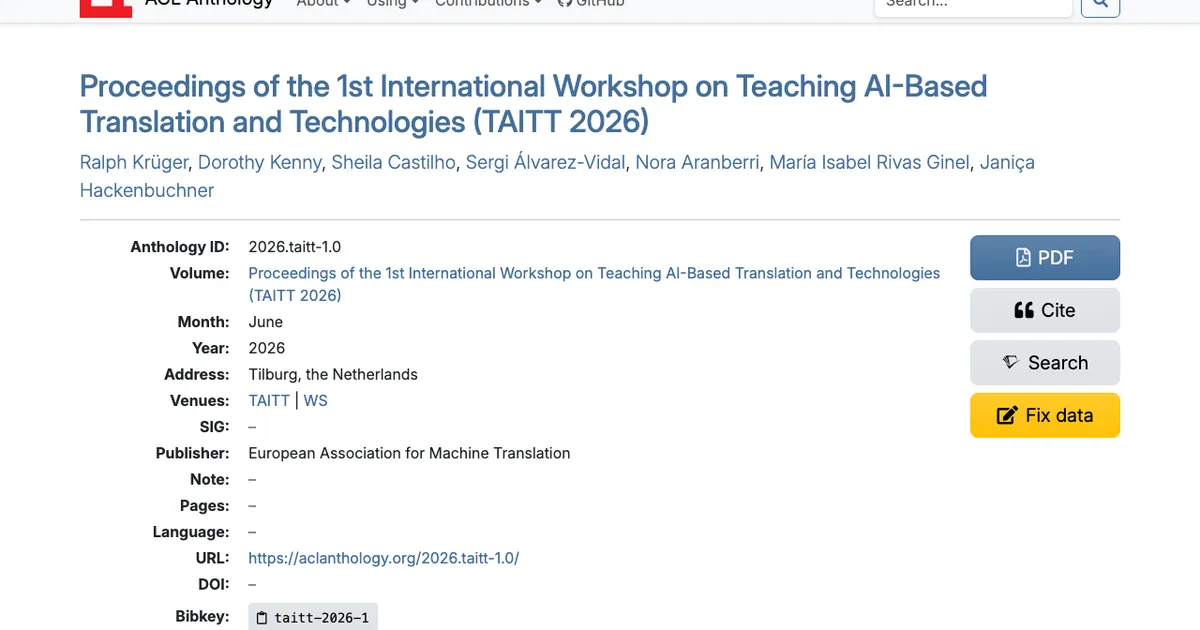
Task: Click the yellow Fix data button
Action: pos(1045,415)
